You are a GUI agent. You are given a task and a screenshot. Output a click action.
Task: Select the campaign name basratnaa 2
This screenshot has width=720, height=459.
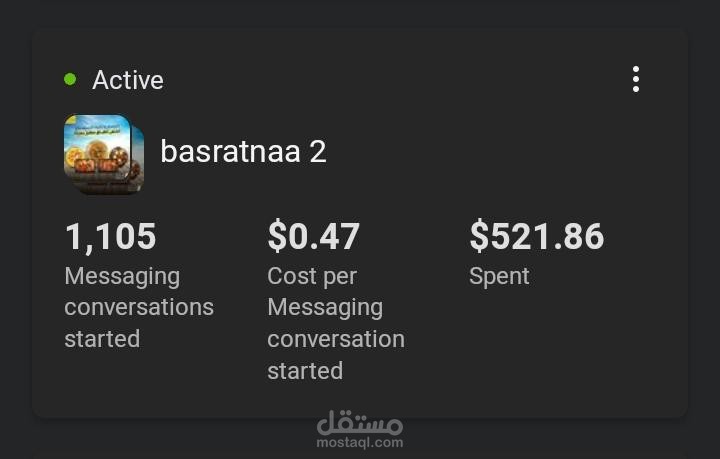click(x=243, y=152)
